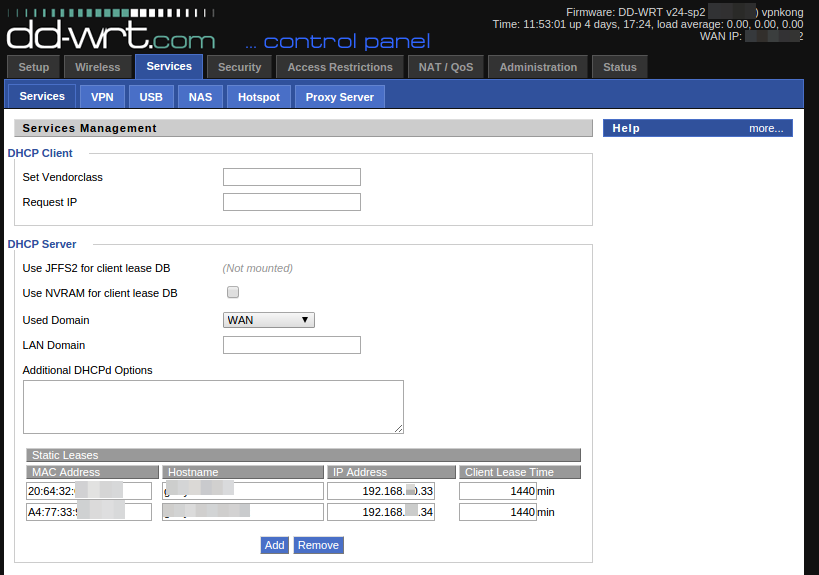The height and width of the screenshot is (575, 819).
Task: Edit hostname for the 20:64:32 lease
Action: coord(243,491)
